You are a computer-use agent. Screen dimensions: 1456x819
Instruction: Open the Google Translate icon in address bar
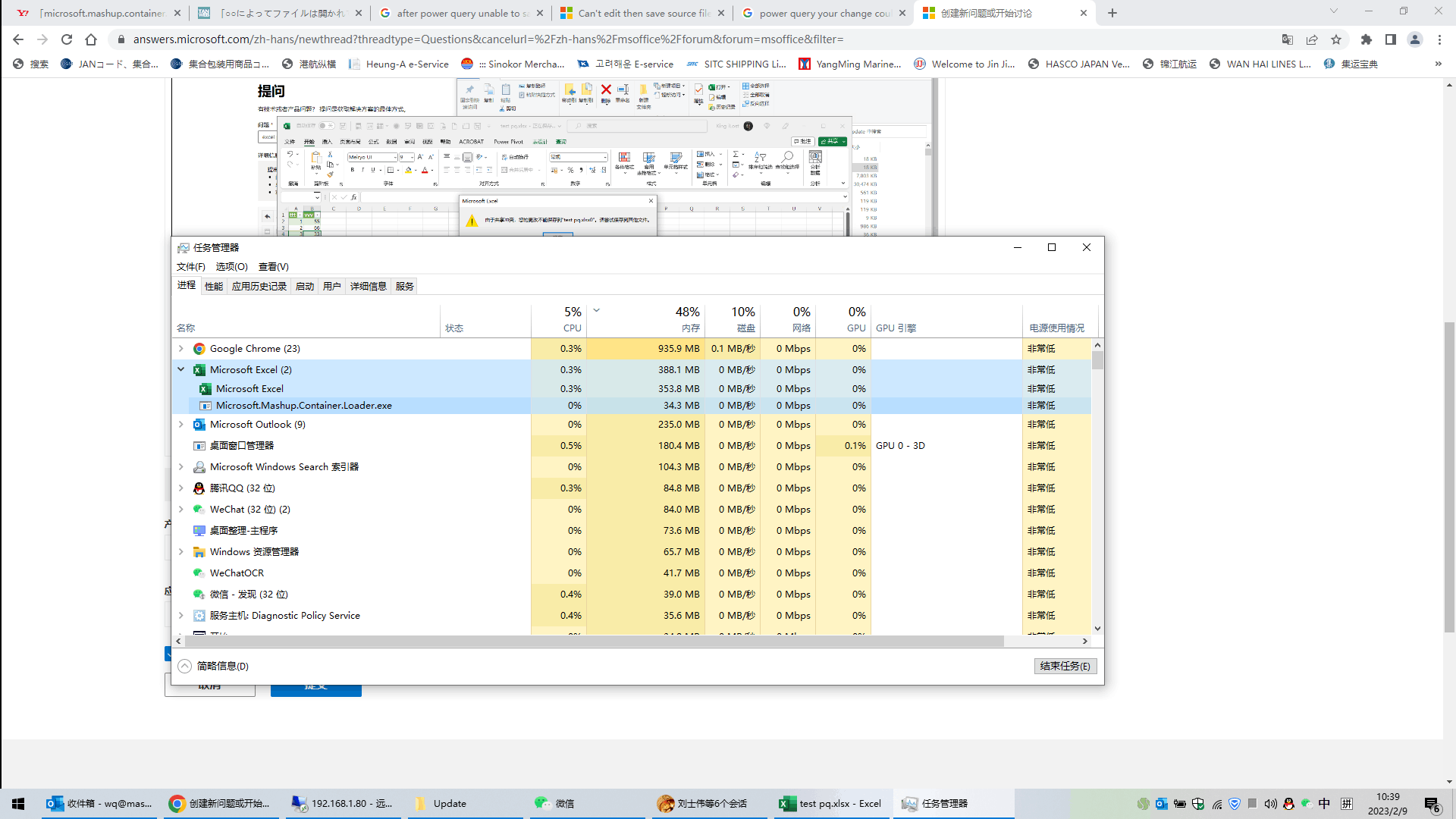[x=1287, y=39]
